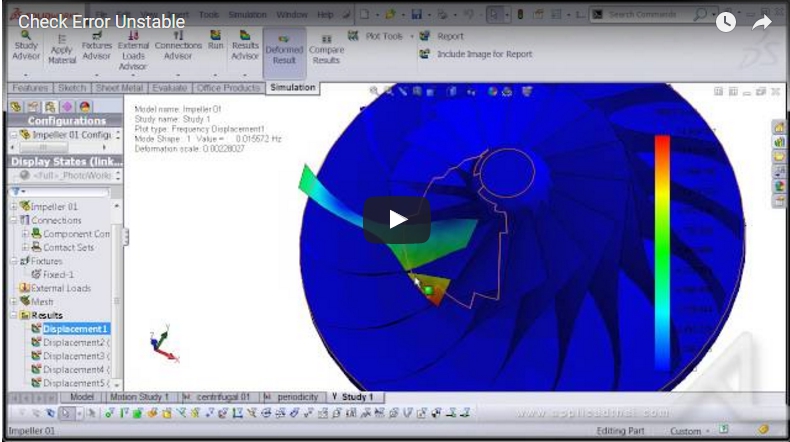Open the Tools menu

209,15
